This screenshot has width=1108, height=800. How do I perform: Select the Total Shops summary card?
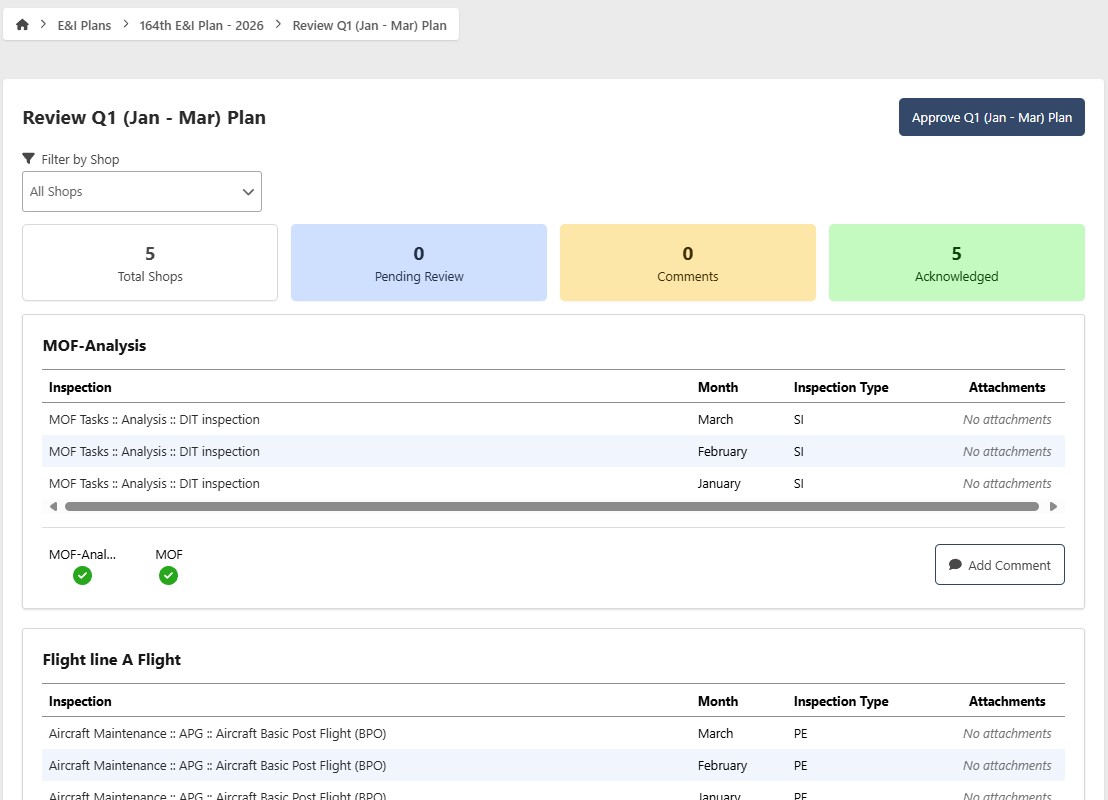(x=150, y=262)
